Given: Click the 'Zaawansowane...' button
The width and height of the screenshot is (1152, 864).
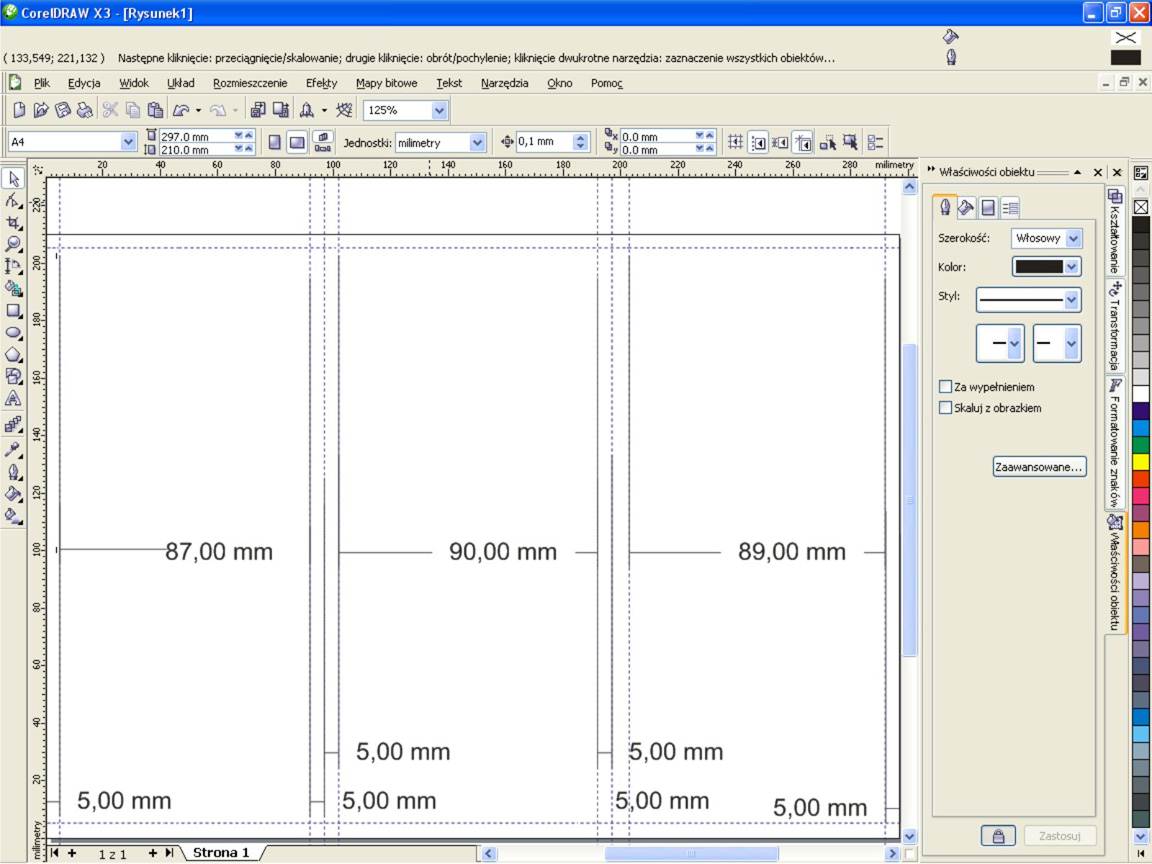Looking at the screenshot, I should [1039, 467].
